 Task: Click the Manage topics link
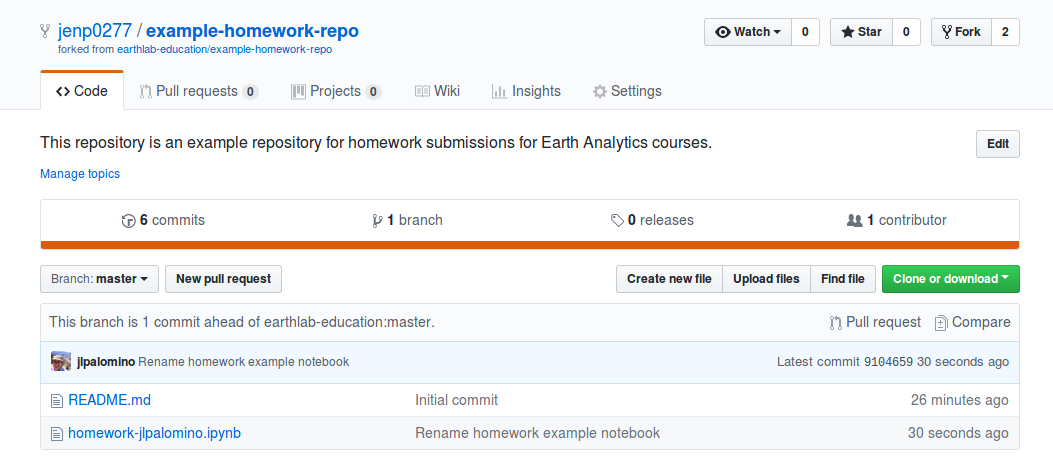point(80,173)
